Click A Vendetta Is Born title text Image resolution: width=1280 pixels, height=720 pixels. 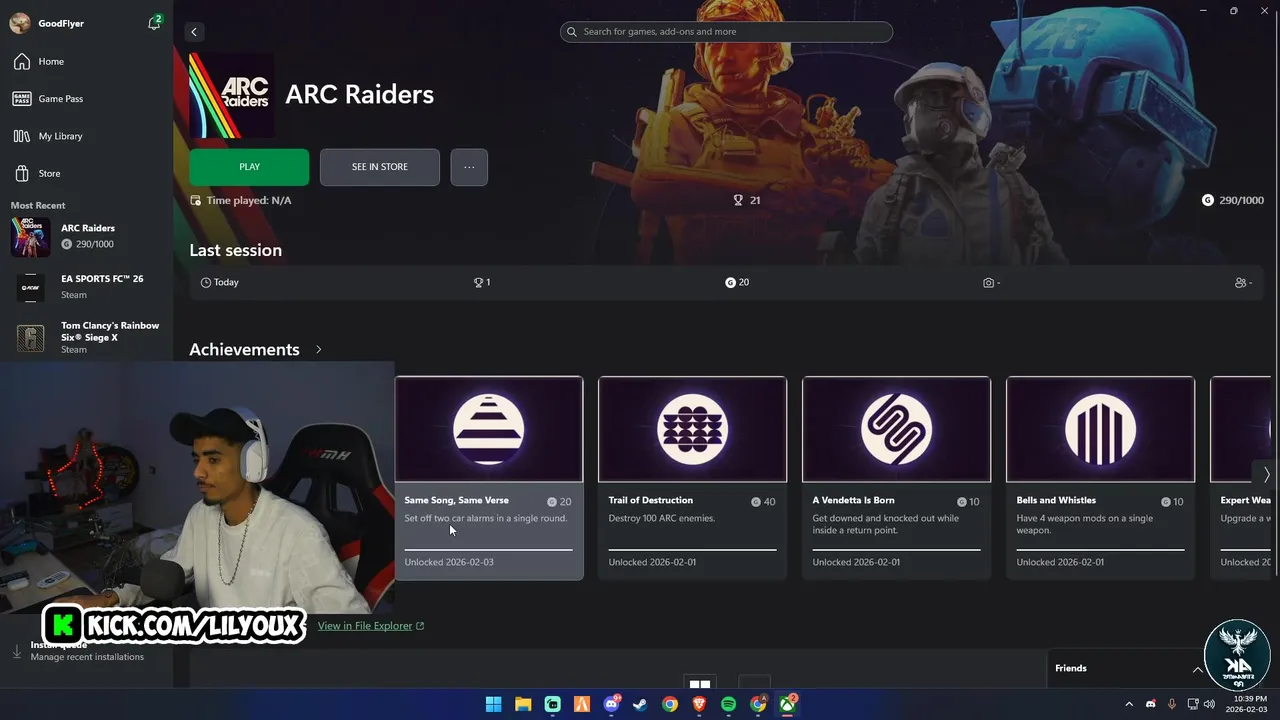click(x=854, y=500)
